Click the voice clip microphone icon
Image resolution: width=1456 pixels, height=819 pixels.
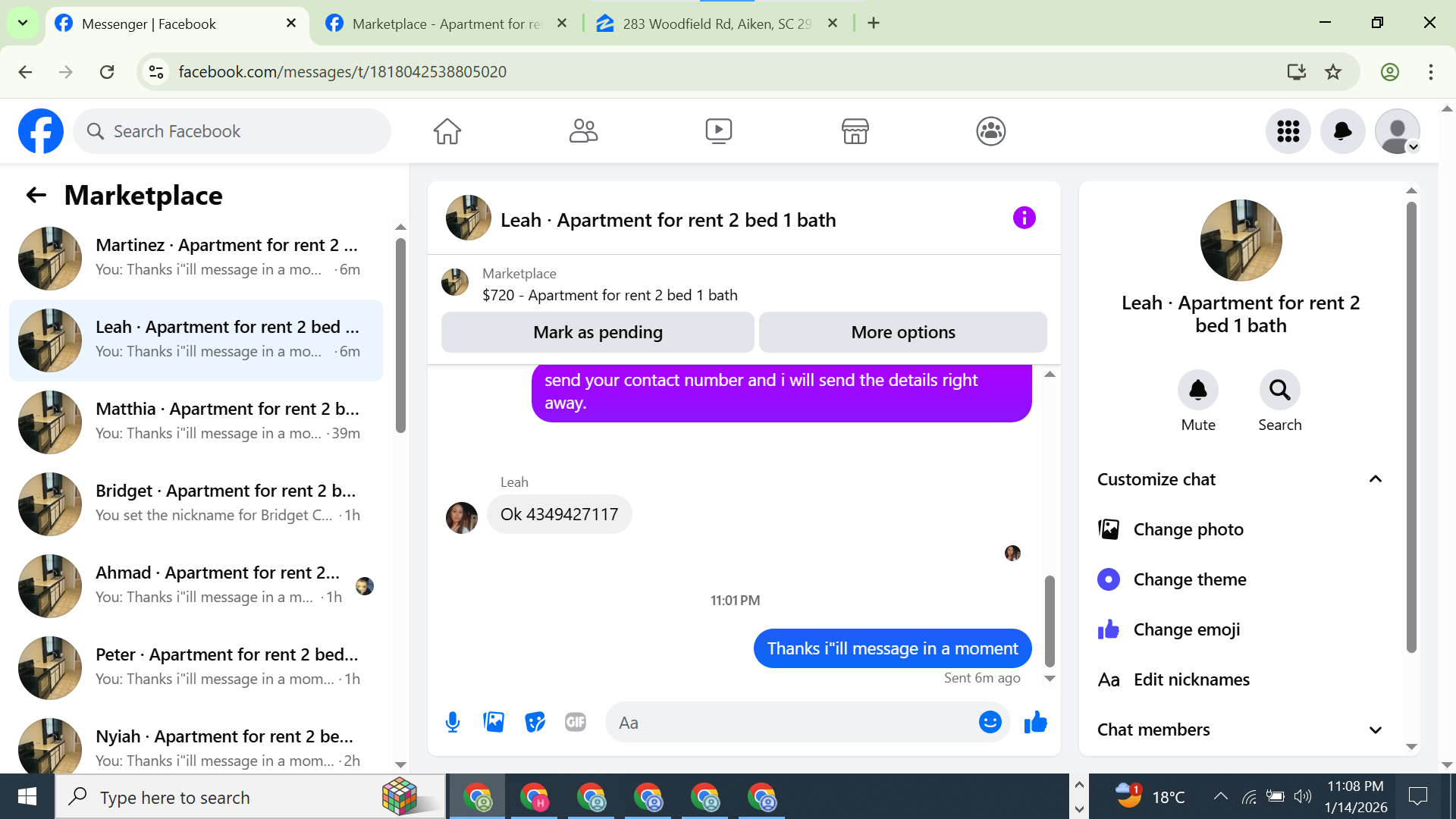click(453, 722)
